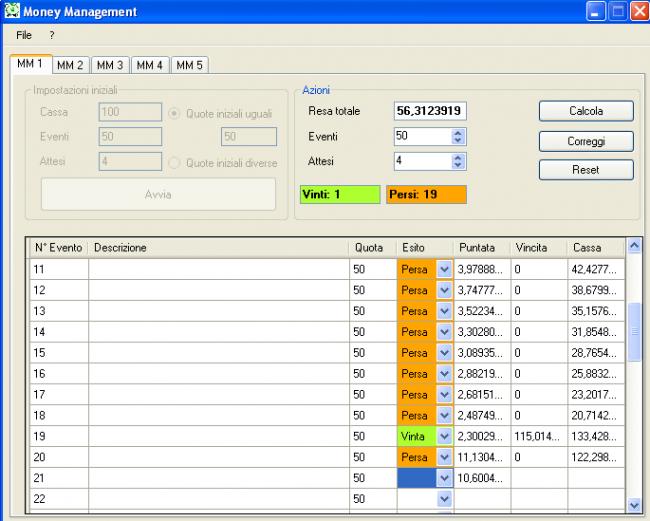Click the table vertical scrollbar thumb
The image size is (650, 521).
[x=634, y=332]
